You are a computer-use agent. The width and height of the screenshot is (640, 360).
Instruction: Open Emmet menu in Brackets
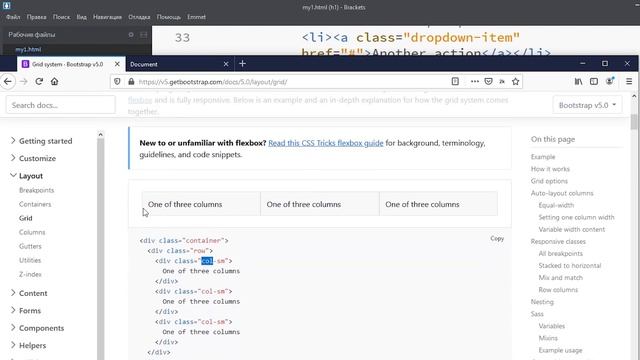(196, 17)
